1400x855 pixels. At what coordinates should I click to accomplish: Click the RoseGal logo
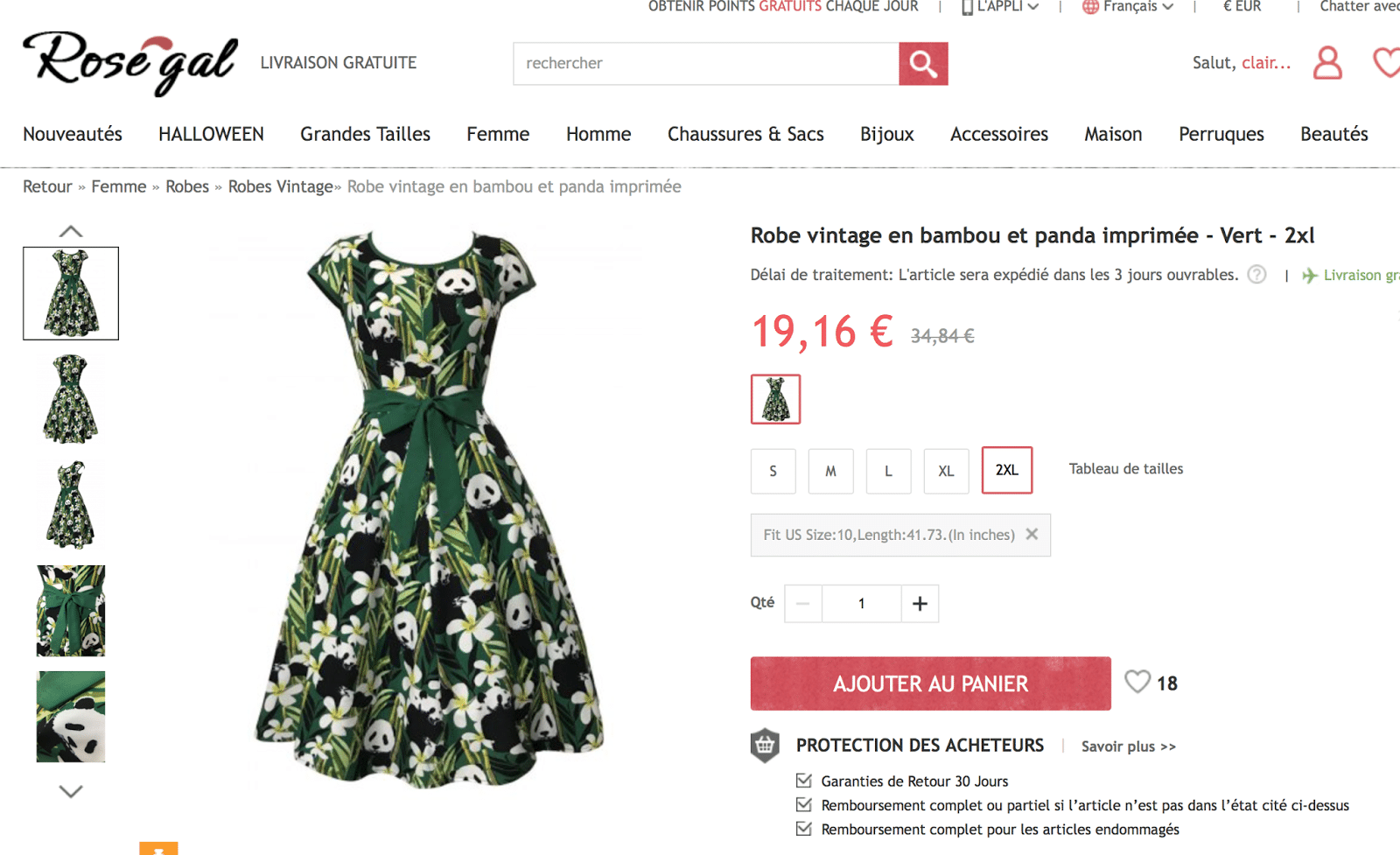click(x=130, y=63)
